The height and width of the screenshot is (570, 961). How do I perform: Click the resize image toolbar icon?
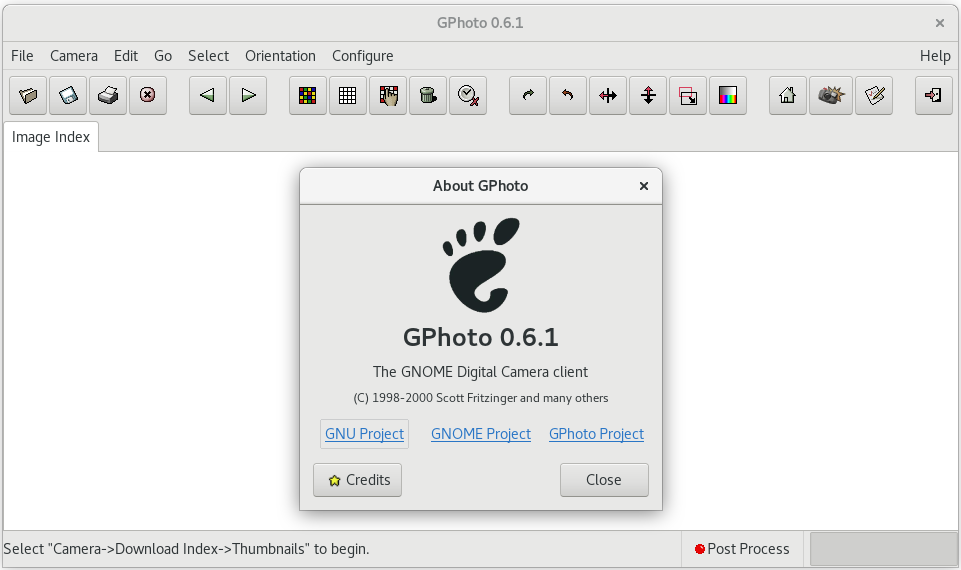click(688, 96)
